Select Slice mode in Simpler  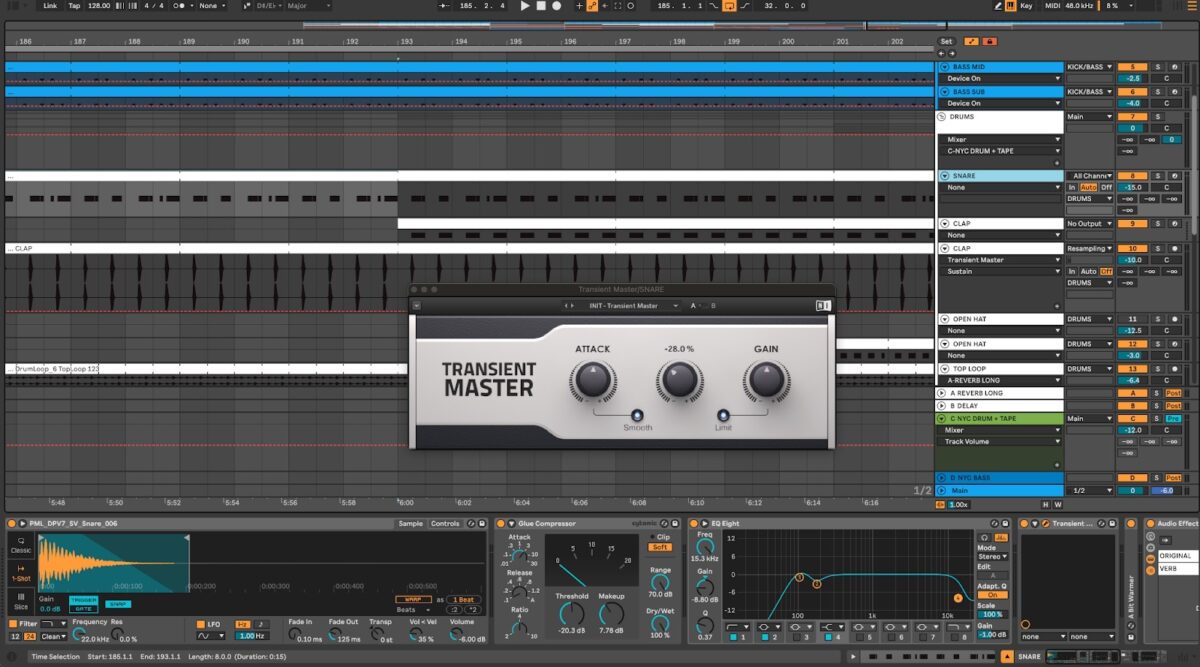(x=21, y=601)
